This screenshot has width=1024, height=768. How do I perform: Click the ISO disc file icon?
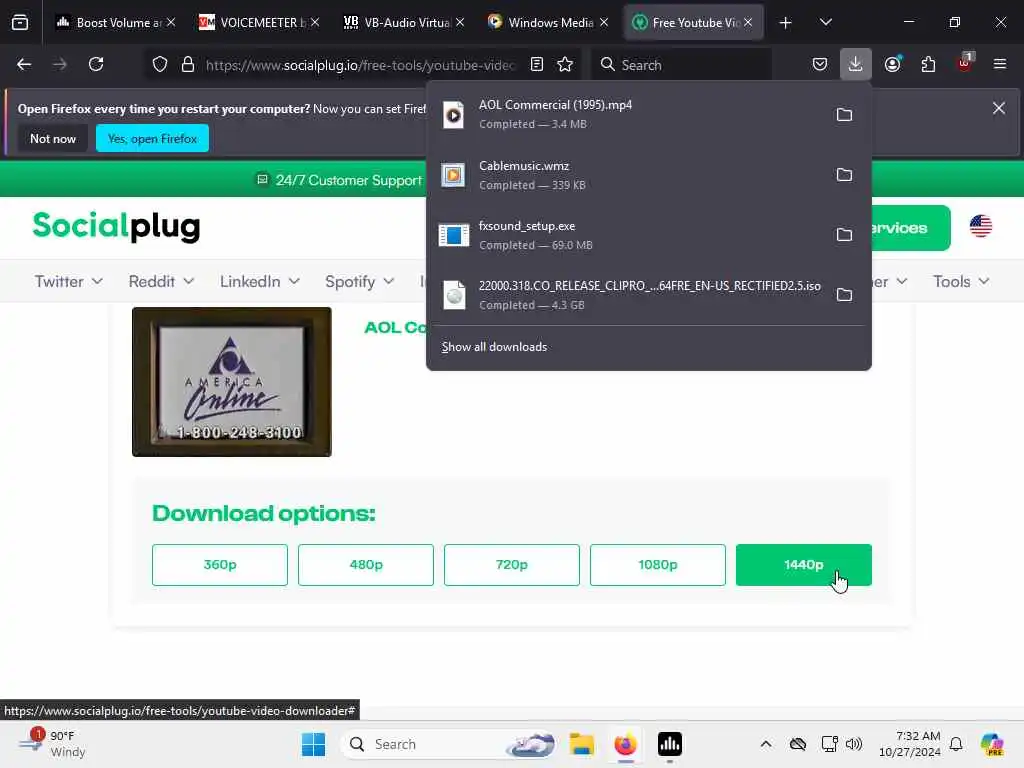[x=454, y=295]
